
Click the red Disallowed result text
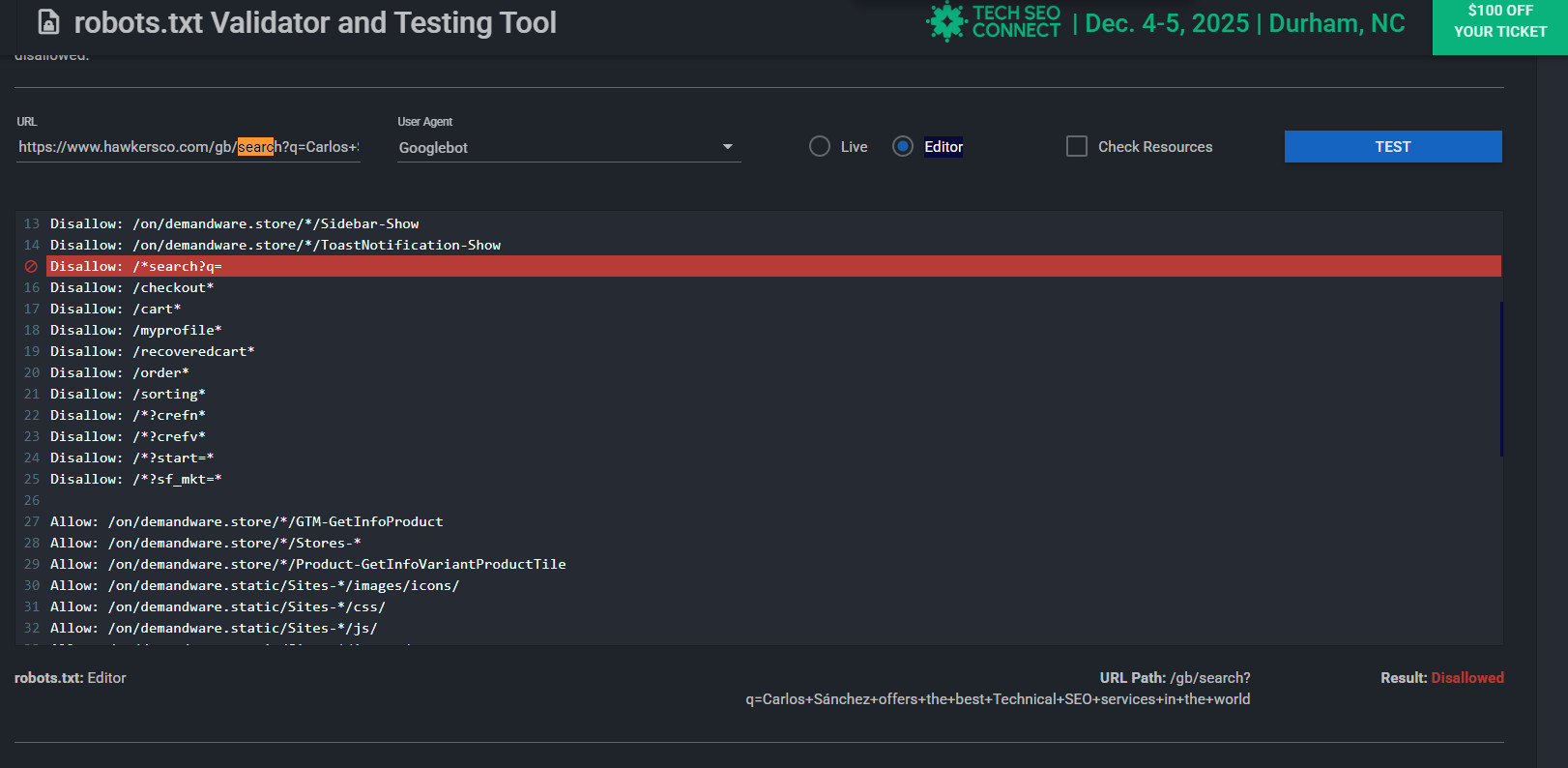(x=1466, y=678)
